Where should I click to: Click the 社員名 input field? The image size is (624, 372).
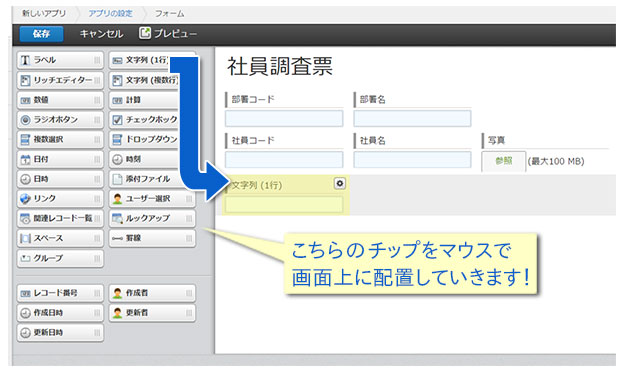(412, 160)
